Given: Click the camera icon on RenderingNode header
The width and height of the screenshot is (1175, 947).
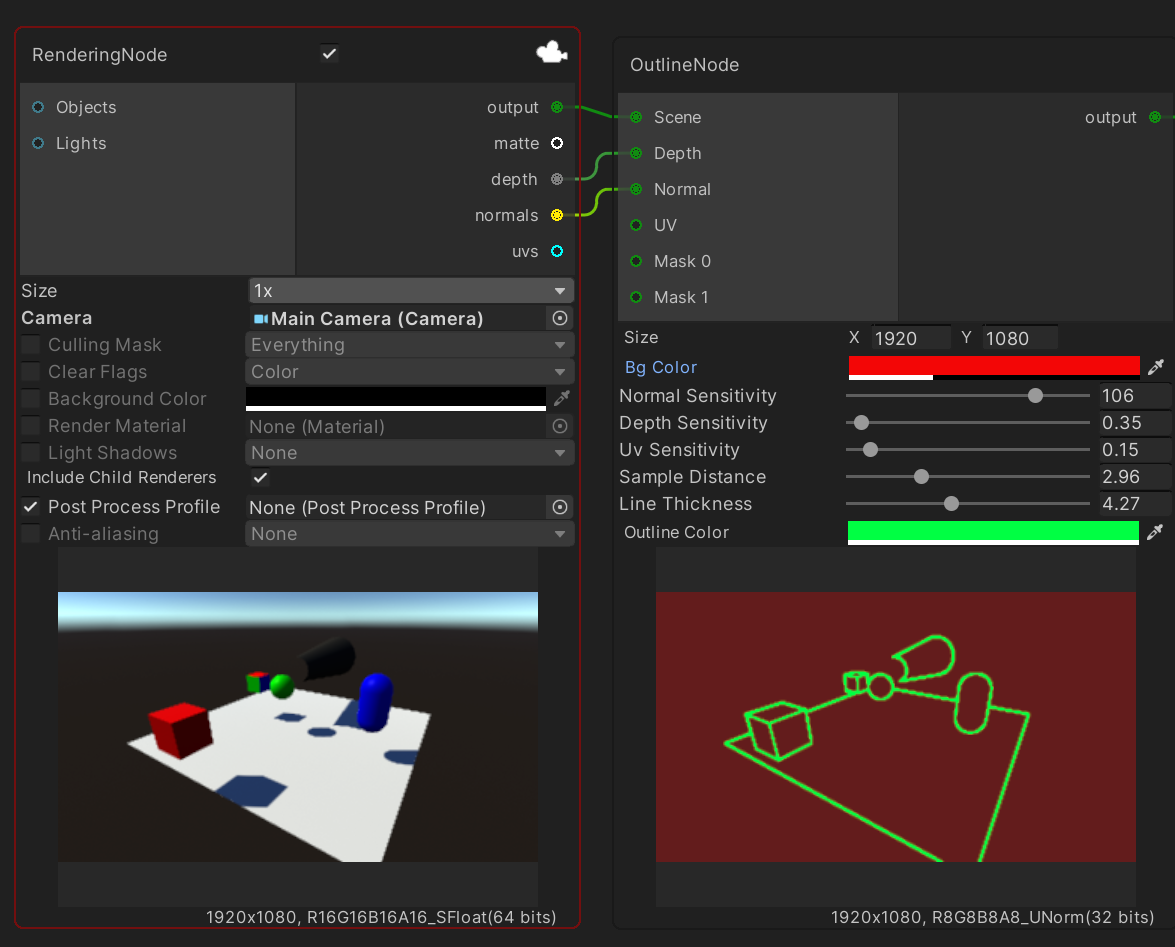Looking at the screenshot, I should pos(551,53).
